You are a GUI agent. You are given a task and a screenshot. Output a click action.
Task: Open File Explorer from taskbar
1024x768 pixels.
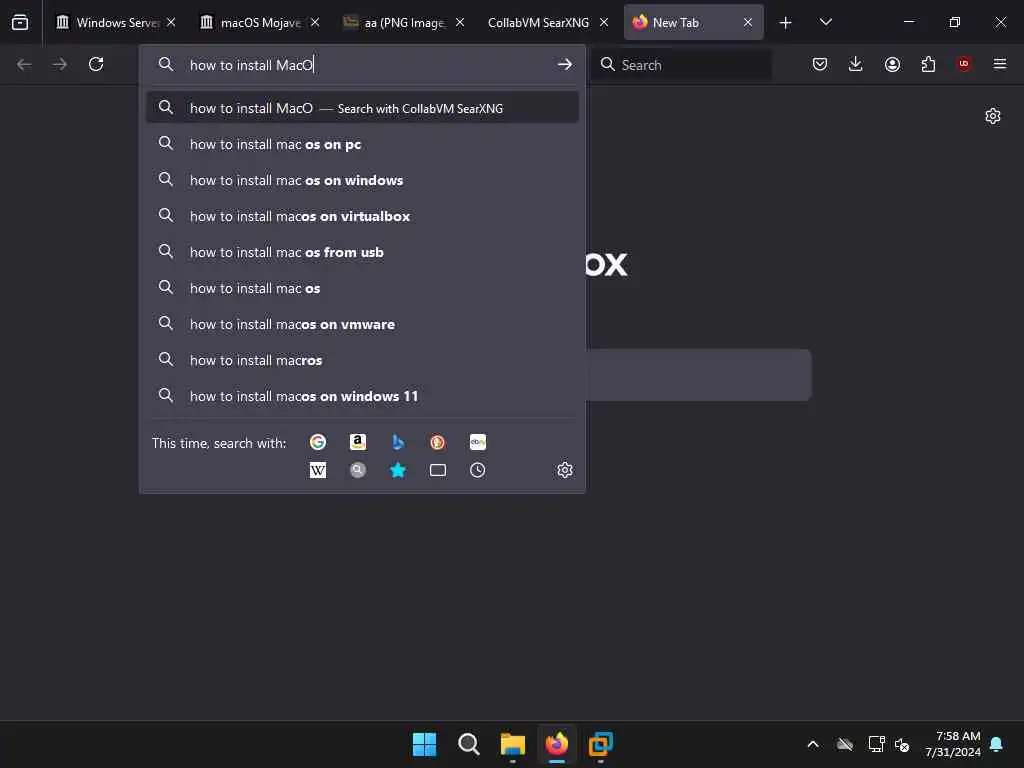pyautogui.click(x=513, y=744)
